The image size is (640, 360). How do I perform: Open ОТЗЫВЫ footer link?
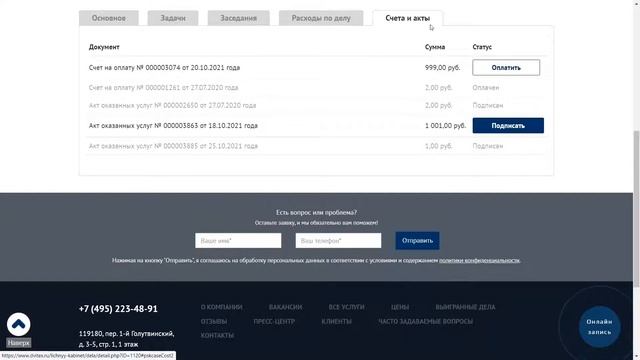pos(213,321)
